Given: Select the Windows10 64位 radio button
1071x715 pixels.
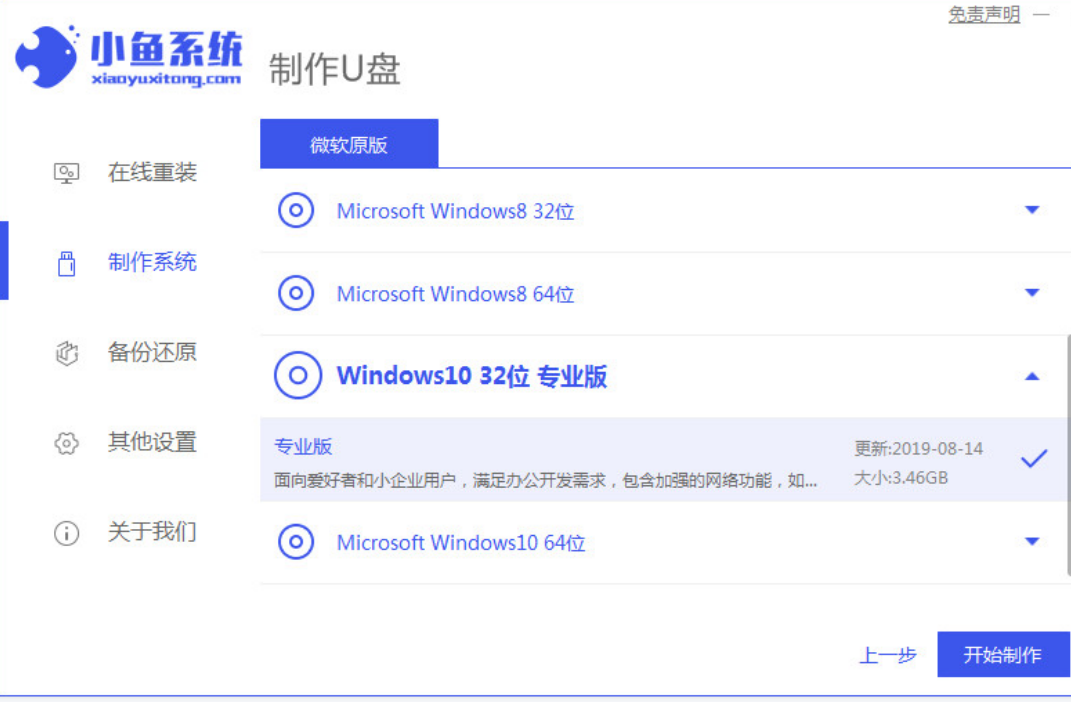Looking at the screenshot, I should [296, 542].
